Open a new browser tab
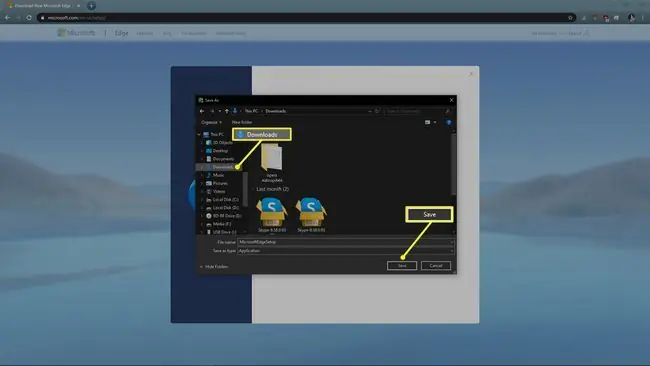The image size is (650, 366). pyautogui.click(x=91, y=6)
